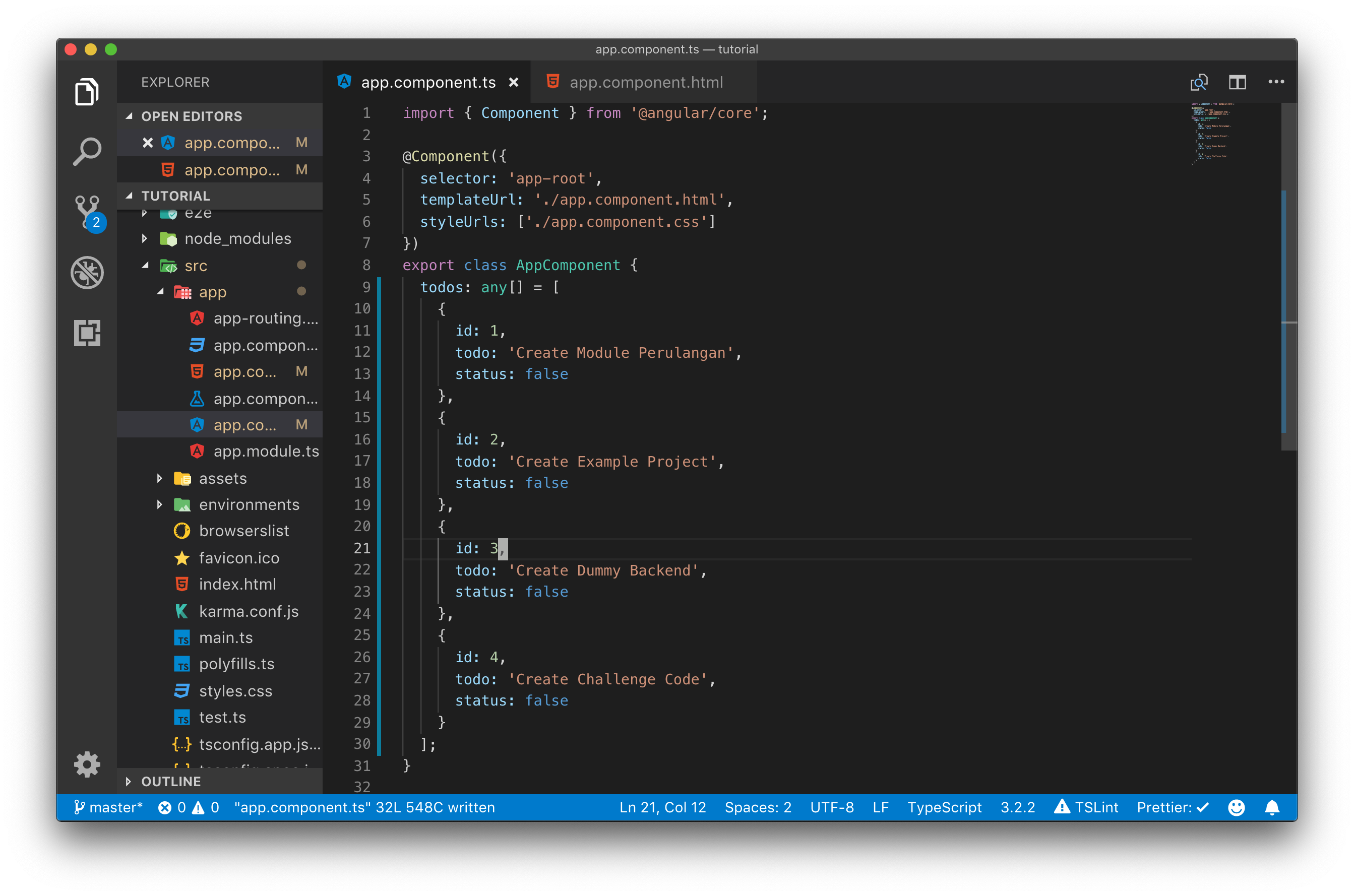Open favicon.ico in file tree
This screenshot has width=1354, height=896.
point(220,558)
